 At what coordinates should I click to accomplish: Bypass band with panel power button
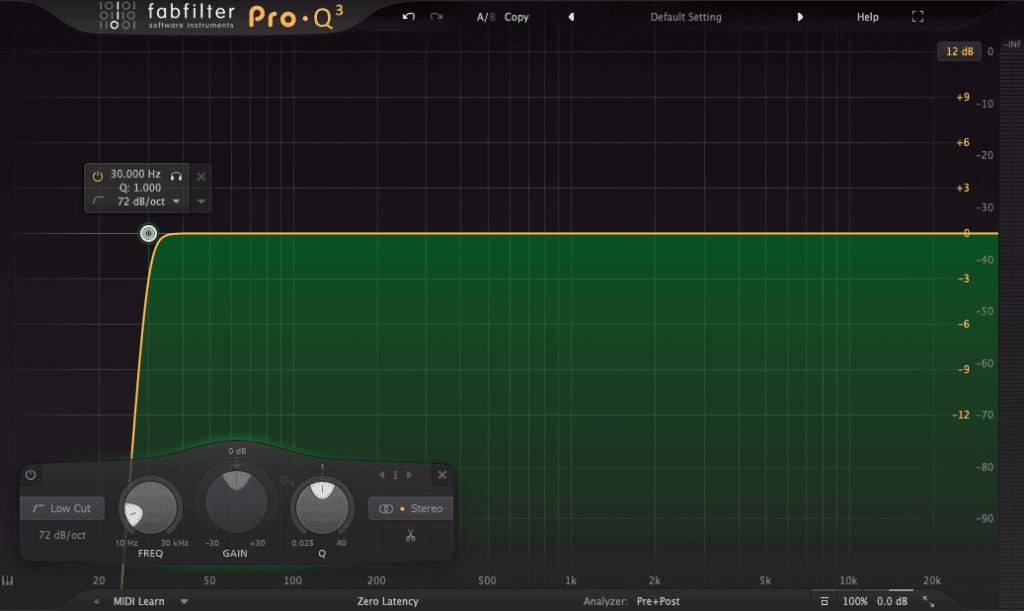click(31, 475)
